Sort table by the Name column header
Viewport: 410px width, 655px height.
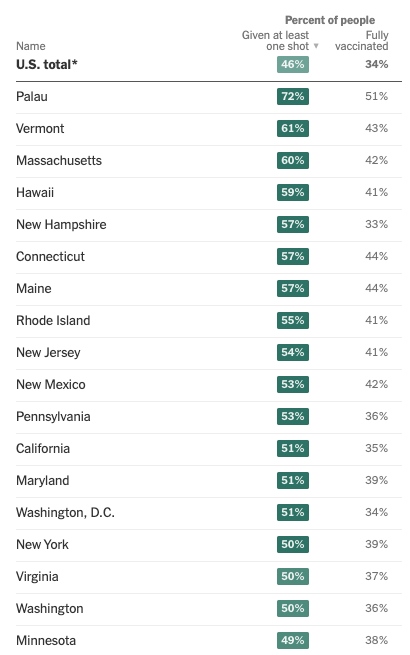(x=31, y=46)
